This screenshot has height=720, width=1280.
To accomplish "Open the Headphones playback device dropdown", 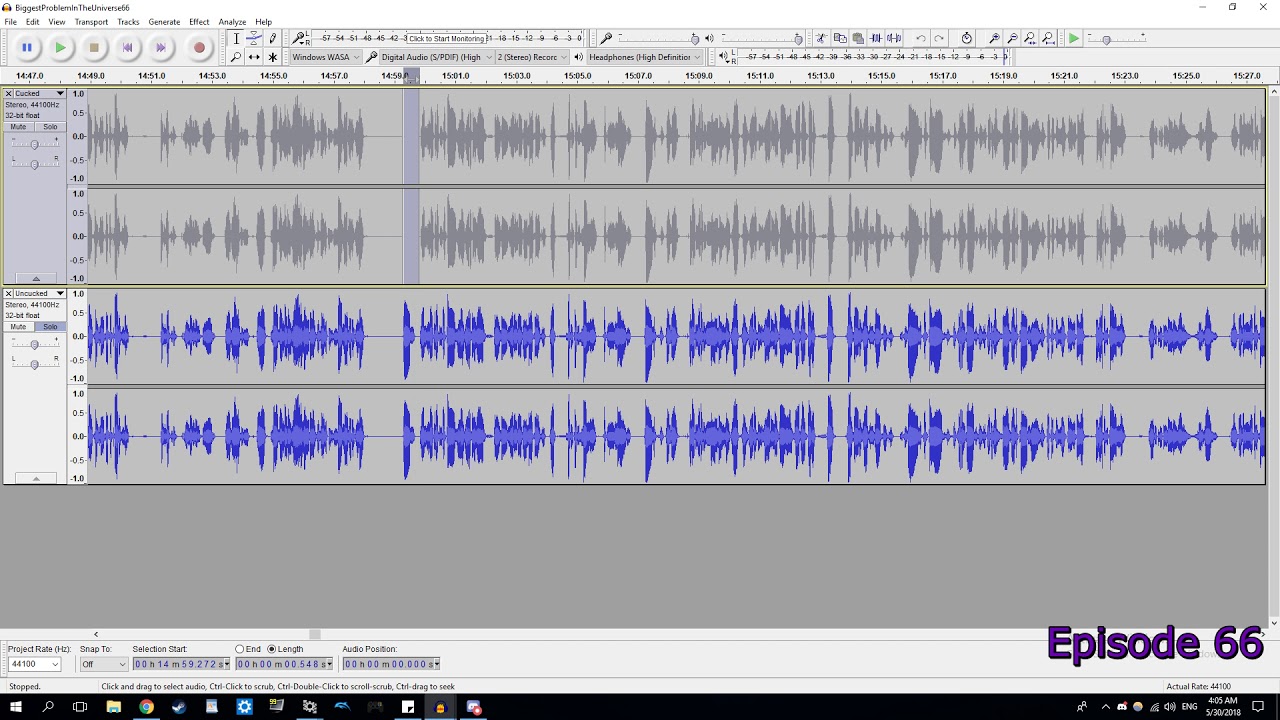I will [x=643, y=57].
